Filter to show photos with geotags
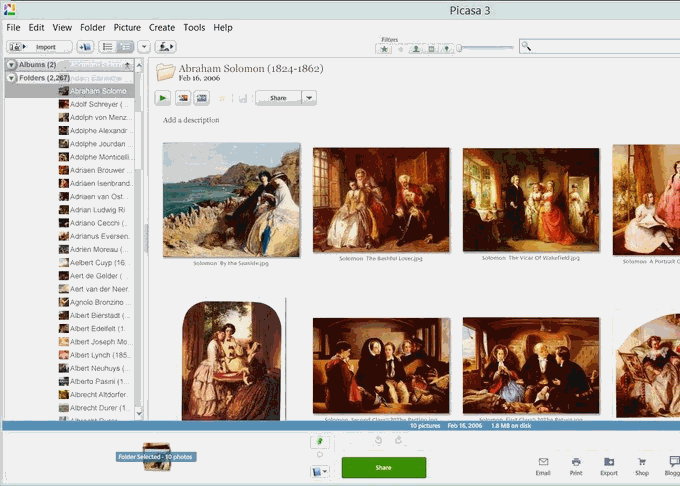 [446, 48]
